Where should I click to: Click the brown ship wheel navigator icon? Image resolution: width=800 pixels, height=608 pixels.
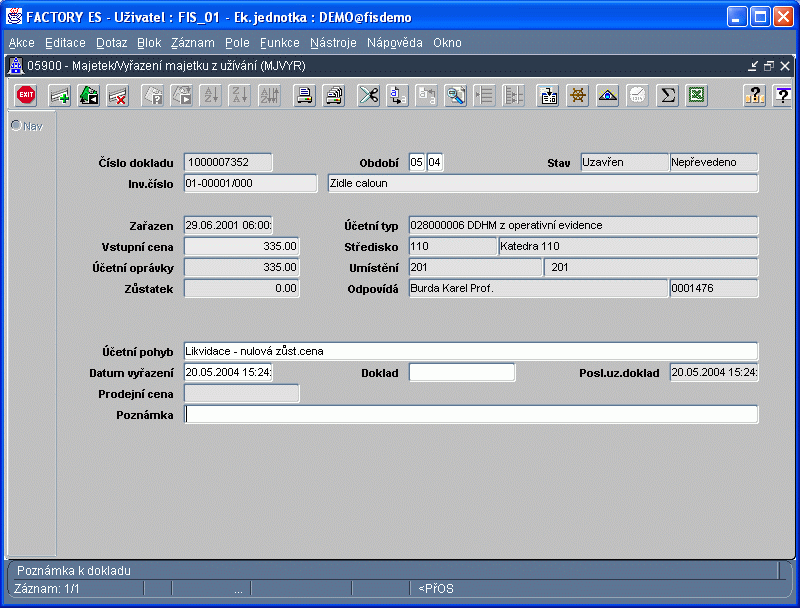[578, 95]
